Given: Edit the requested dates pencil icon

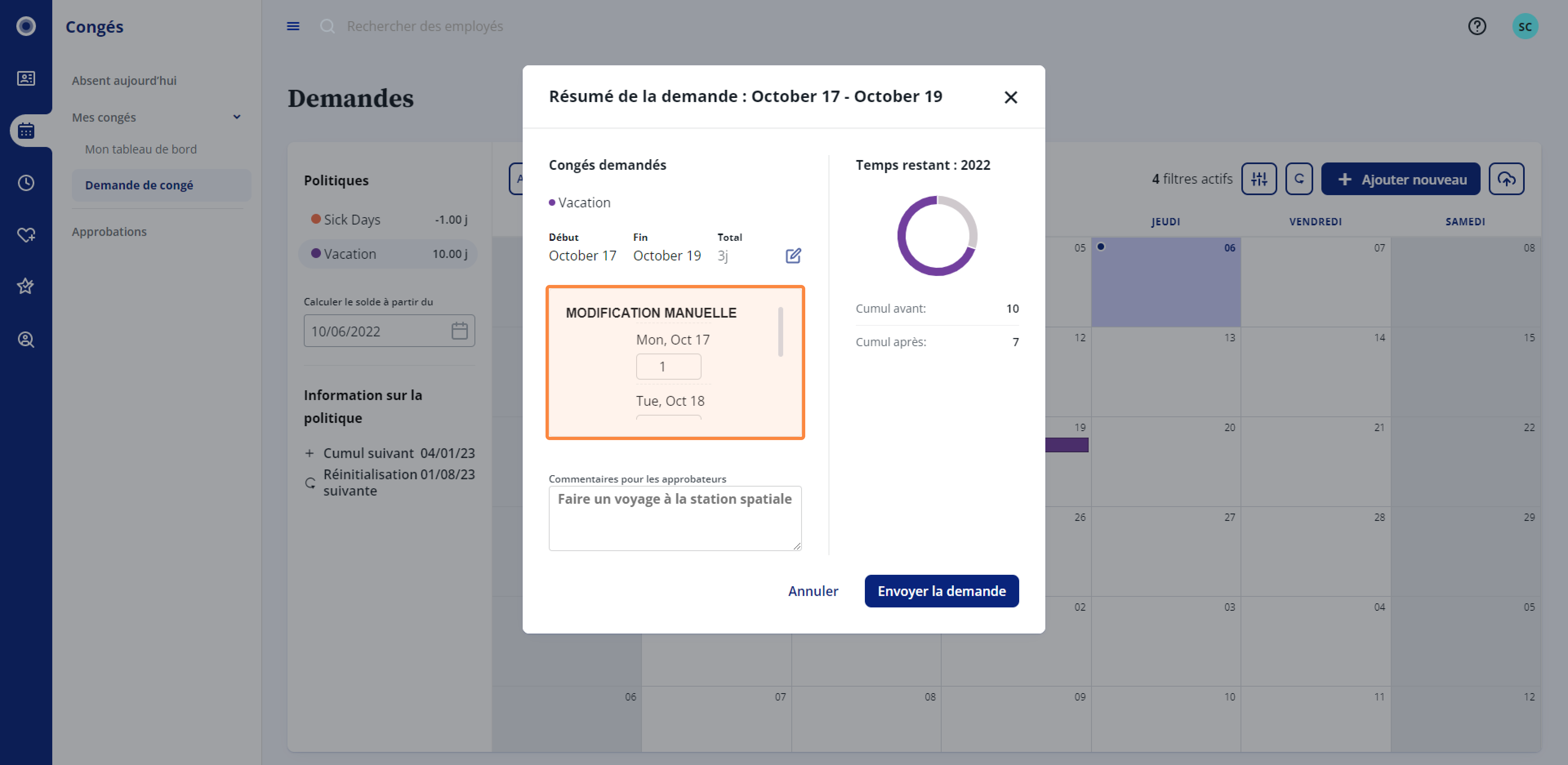Looking at the screenshot, I should (793, 256).
